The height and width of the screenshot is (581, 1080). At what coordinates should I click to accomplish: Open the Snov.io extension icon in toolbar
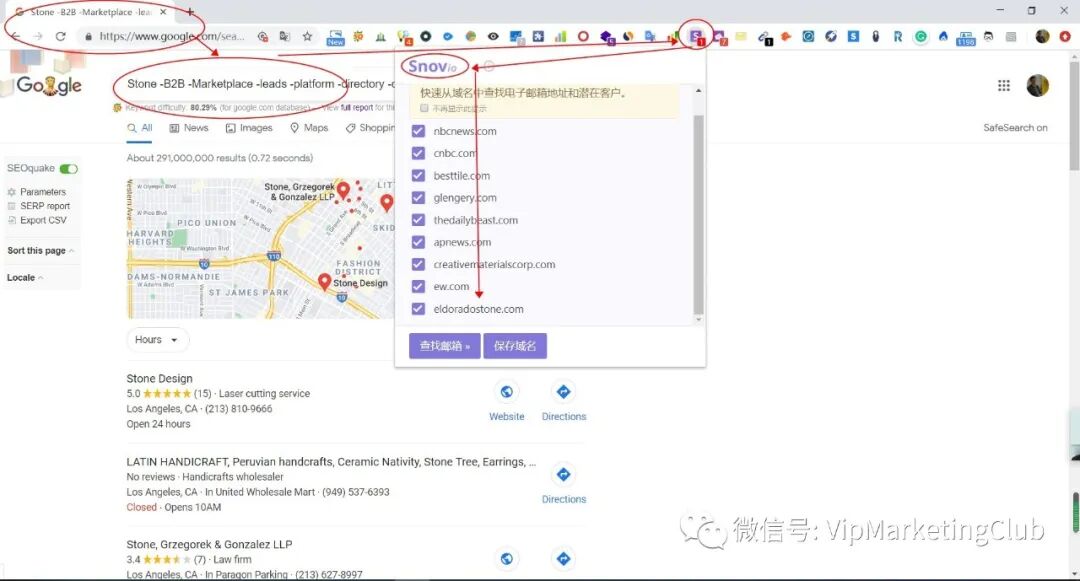[x=696, y=36]
